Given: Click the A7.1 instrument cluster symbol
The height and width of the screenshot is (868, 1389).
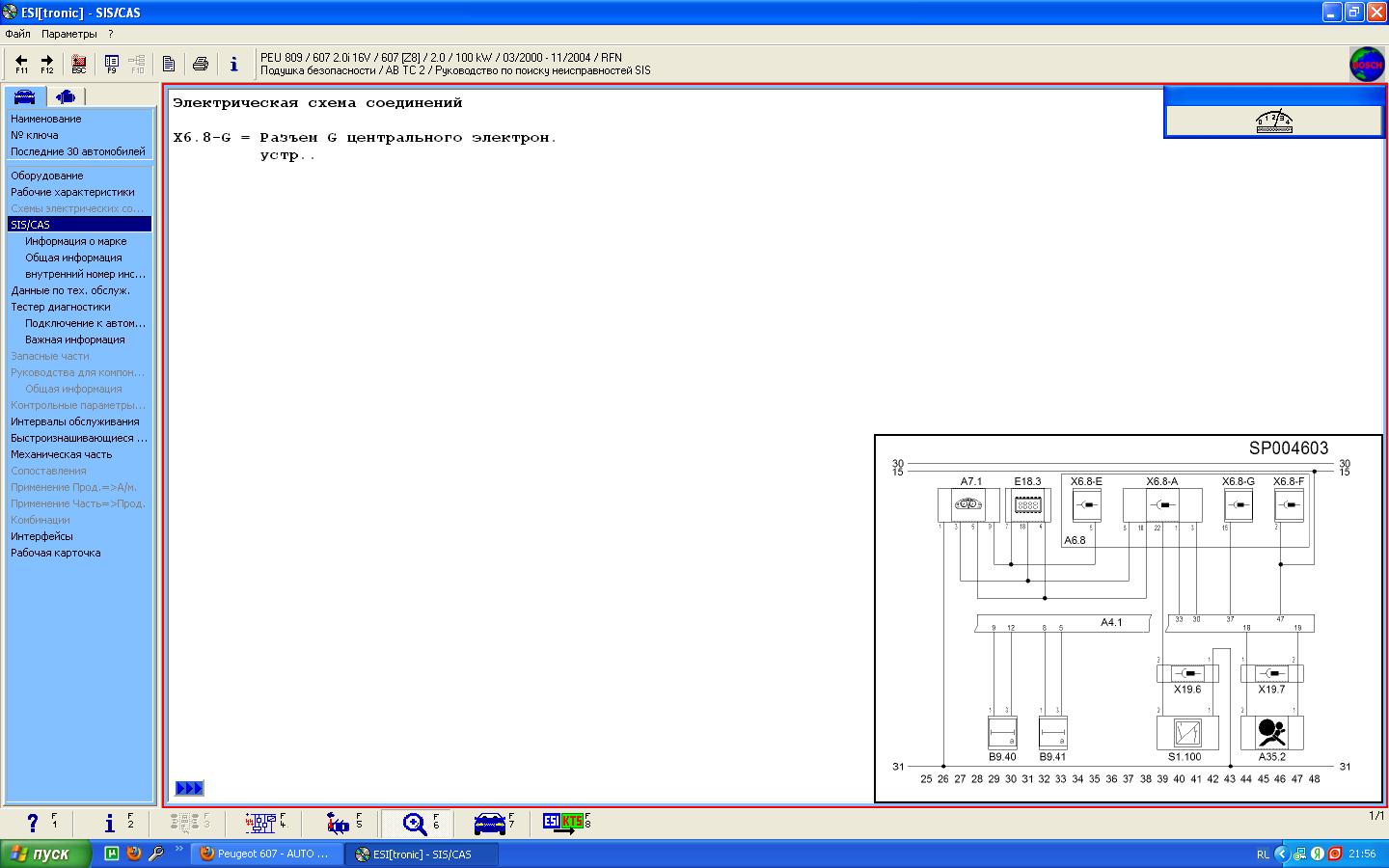Looking at the screenshot, I should 969,504.
